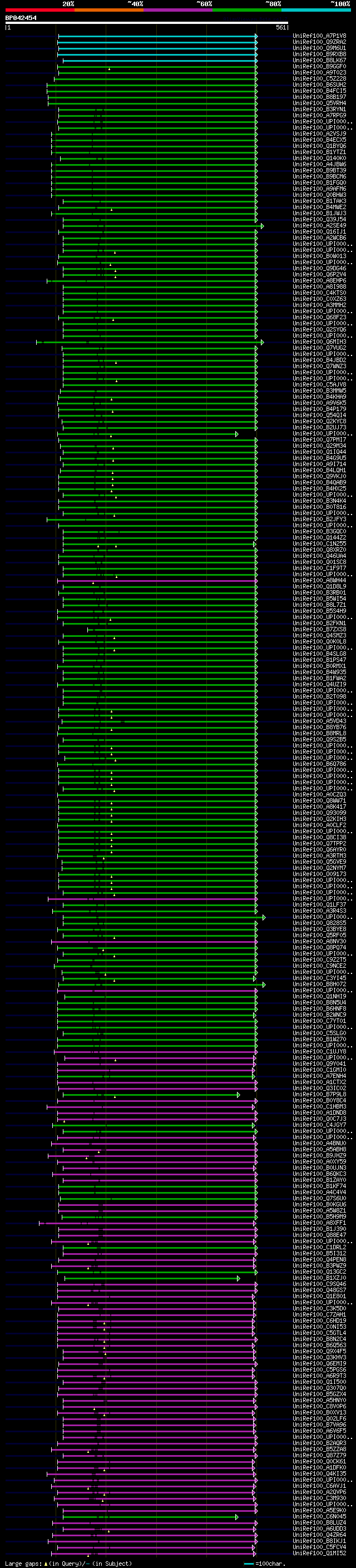Image resolution: width=356 pixels, height=1568 pixels.
Task: Select the UniRef100_B1TAK3 label
Action: (x=319, y=201)
